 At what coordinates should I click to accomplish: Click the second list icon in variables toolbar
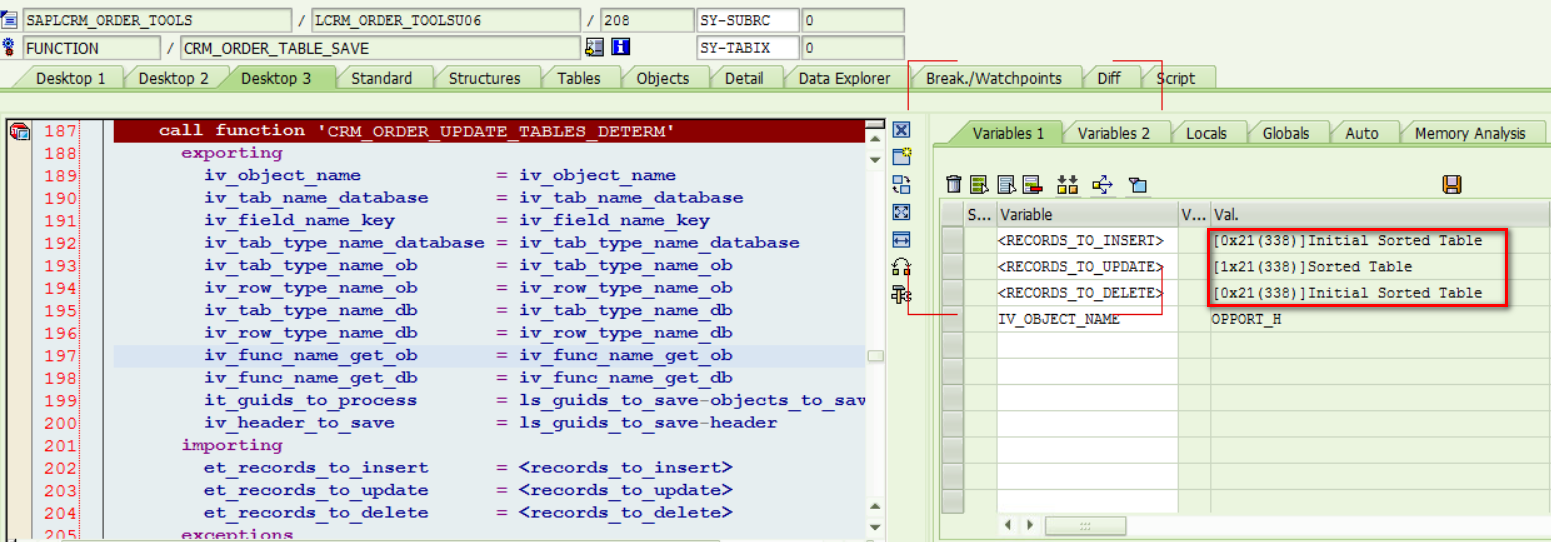click(1006, 184)
